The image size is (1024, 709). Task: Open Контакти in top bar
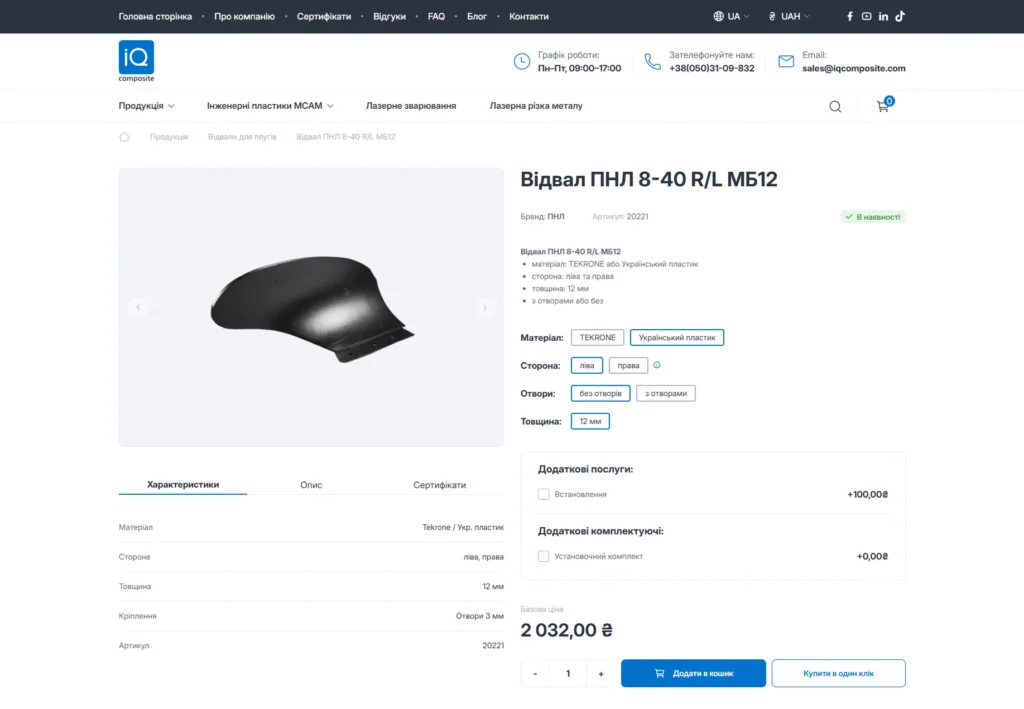click(529, 16)
